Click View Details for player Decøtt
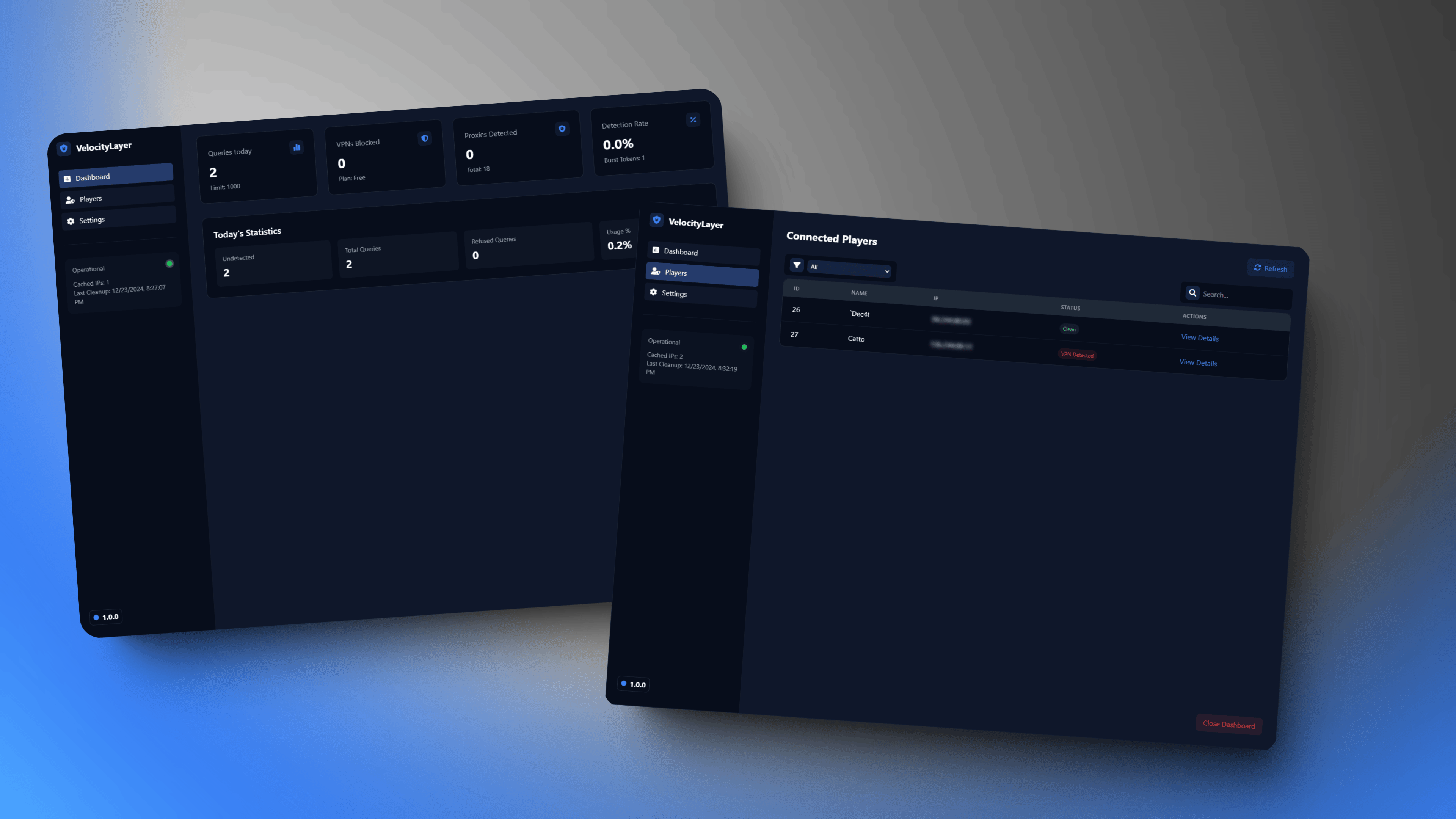Screen dimensions: 1456x819 [x=1199, y=337]
